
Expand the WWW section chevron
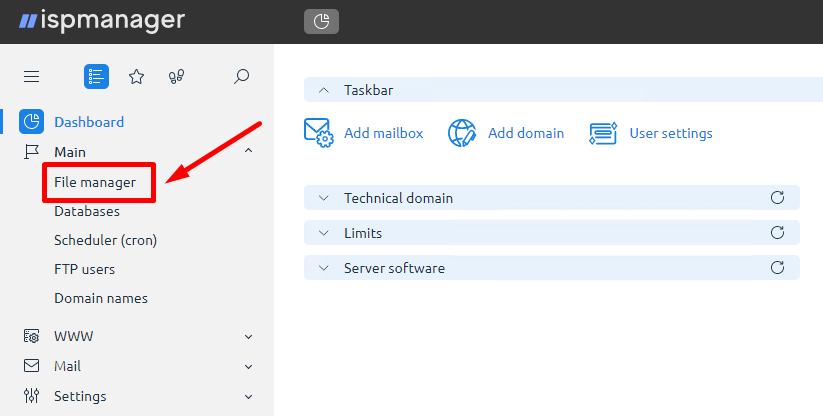[x=249, y=337]
